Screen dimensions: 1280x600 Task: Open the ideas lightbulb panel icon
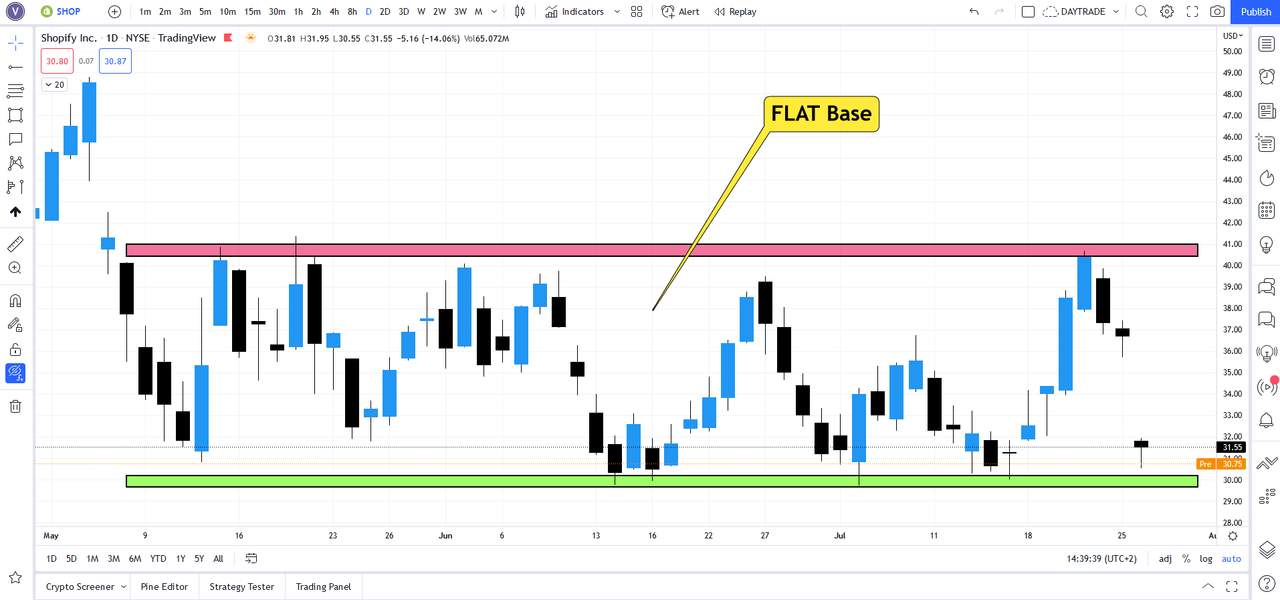(1266, 244)
